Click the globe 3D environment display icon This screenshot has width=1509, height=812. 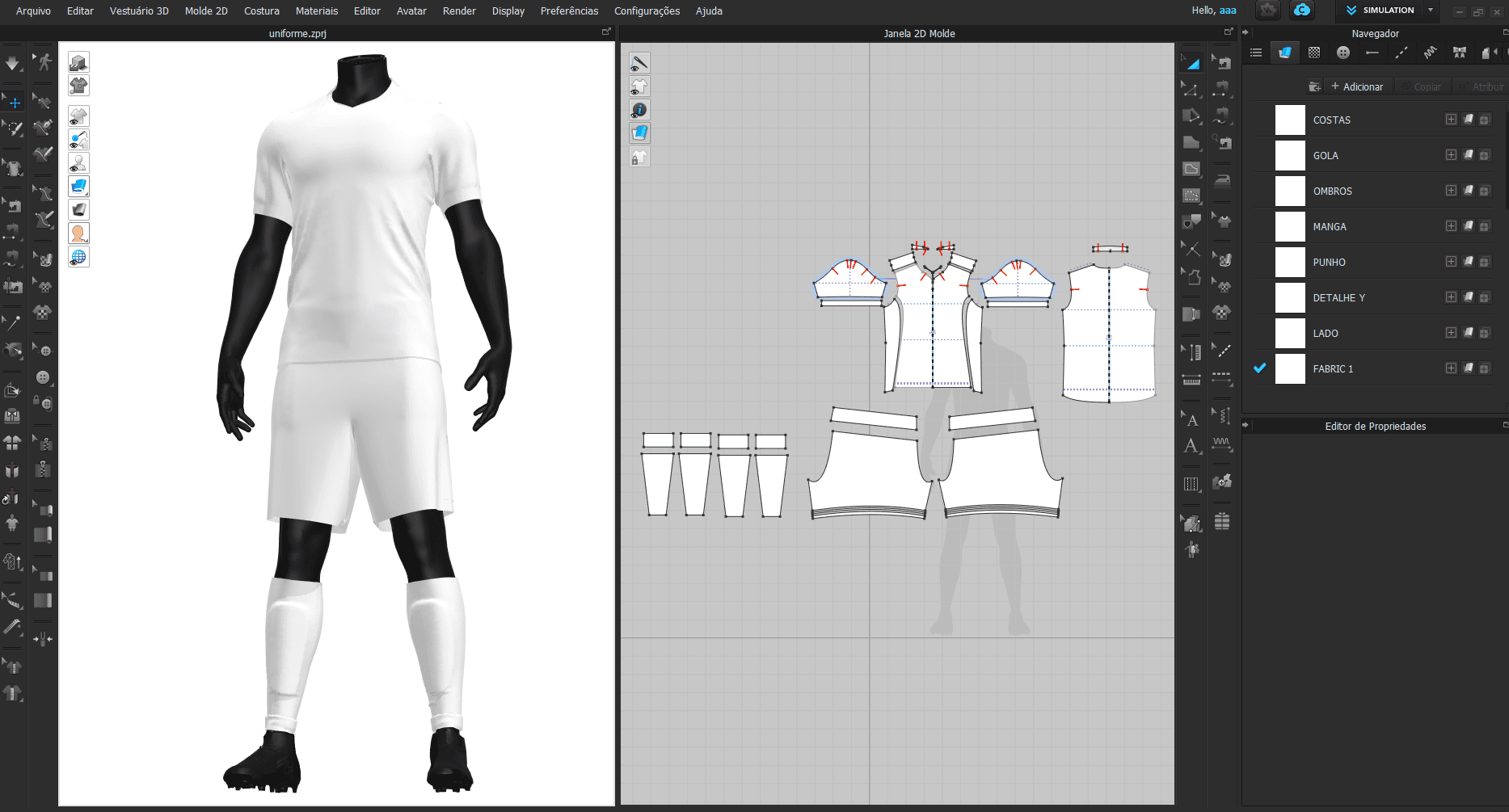coord(78,258)
